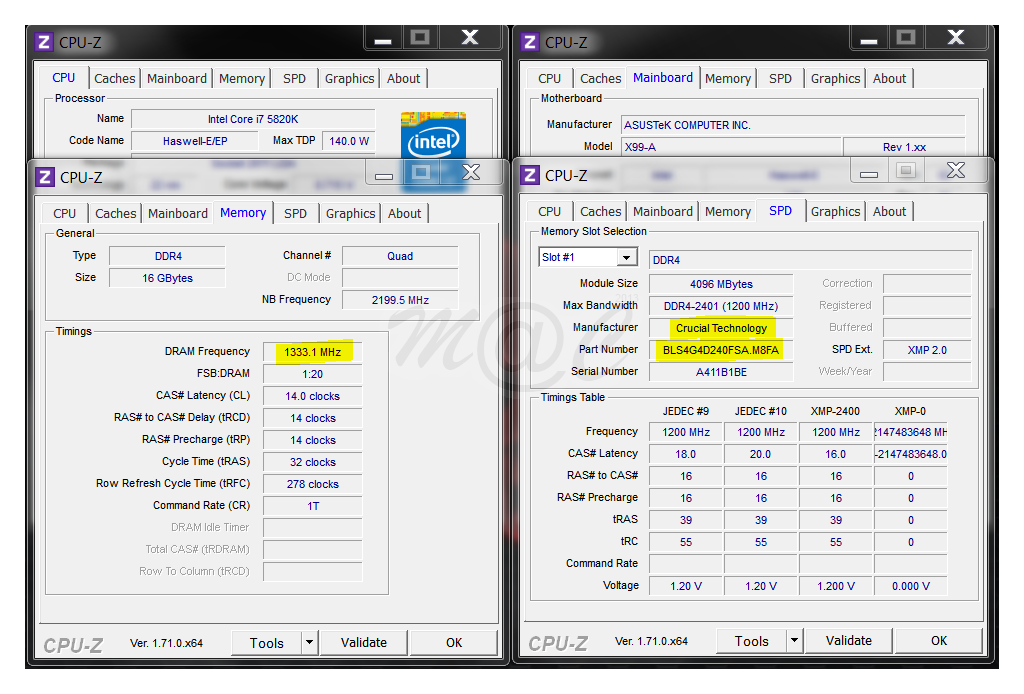Click the XMP-2400 column header
Image resolution: width=1024 pixels, height=694 pixels.
(835, 411)
